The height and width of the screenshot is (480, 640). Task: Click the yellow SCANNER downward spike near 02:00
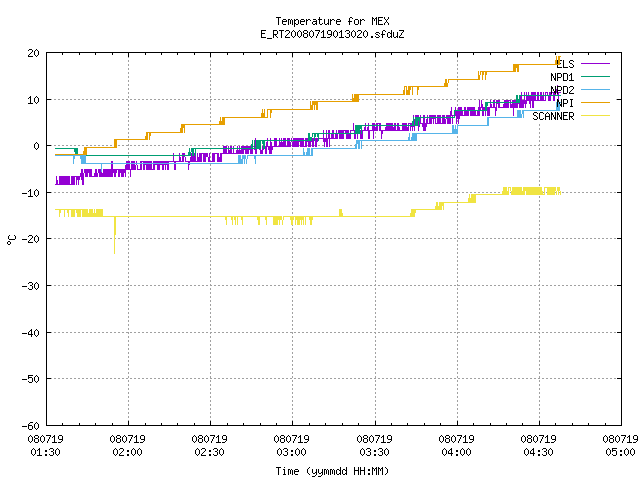(x=115, y=236)
